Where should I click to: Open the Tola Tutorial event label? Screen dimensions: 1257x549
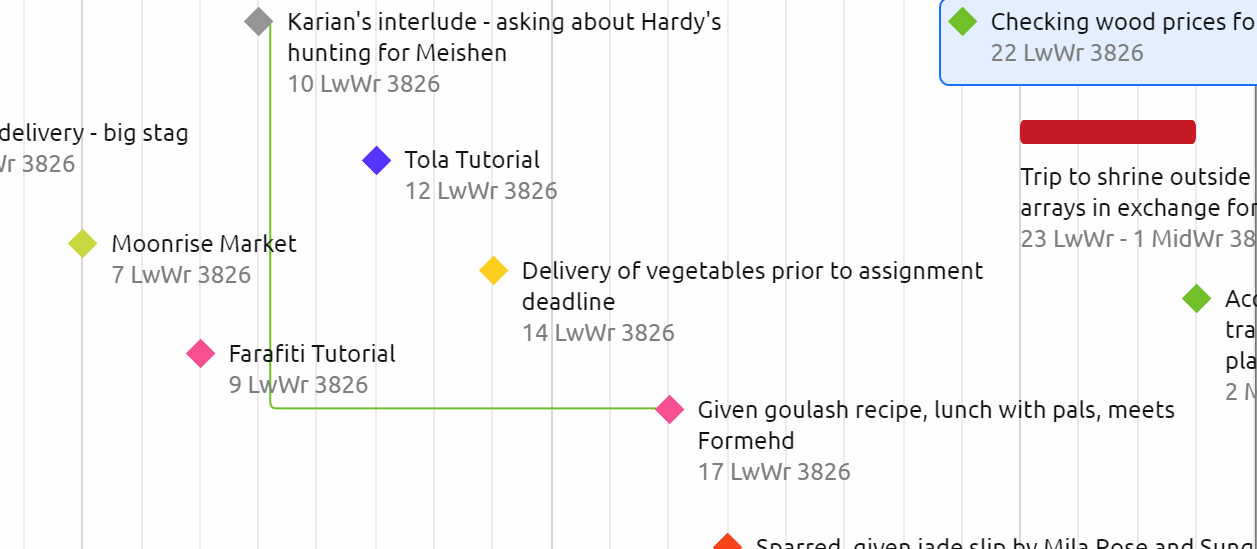[471, 160]
